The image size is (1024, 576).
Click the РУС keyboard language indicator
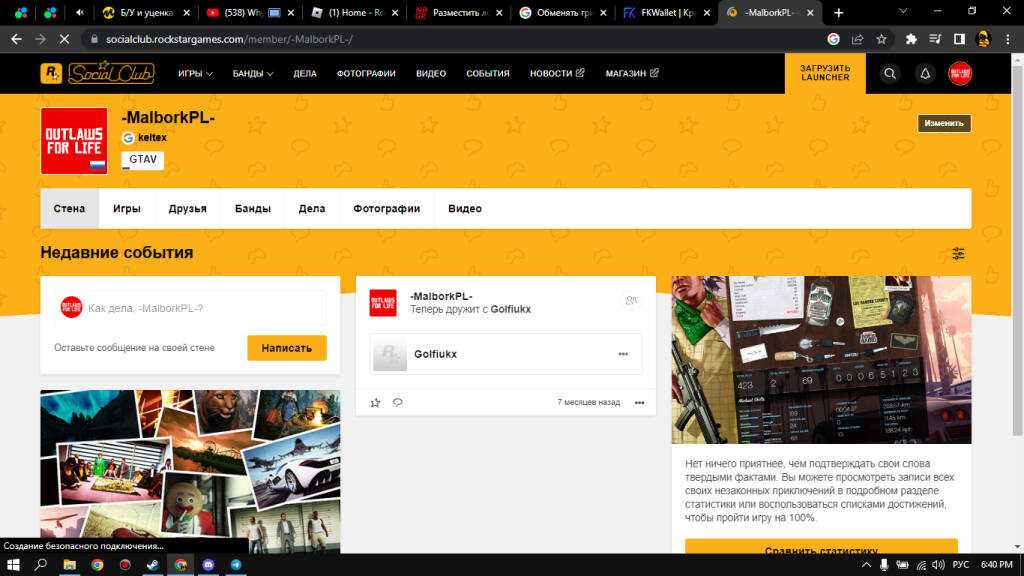tap(960, 564)
